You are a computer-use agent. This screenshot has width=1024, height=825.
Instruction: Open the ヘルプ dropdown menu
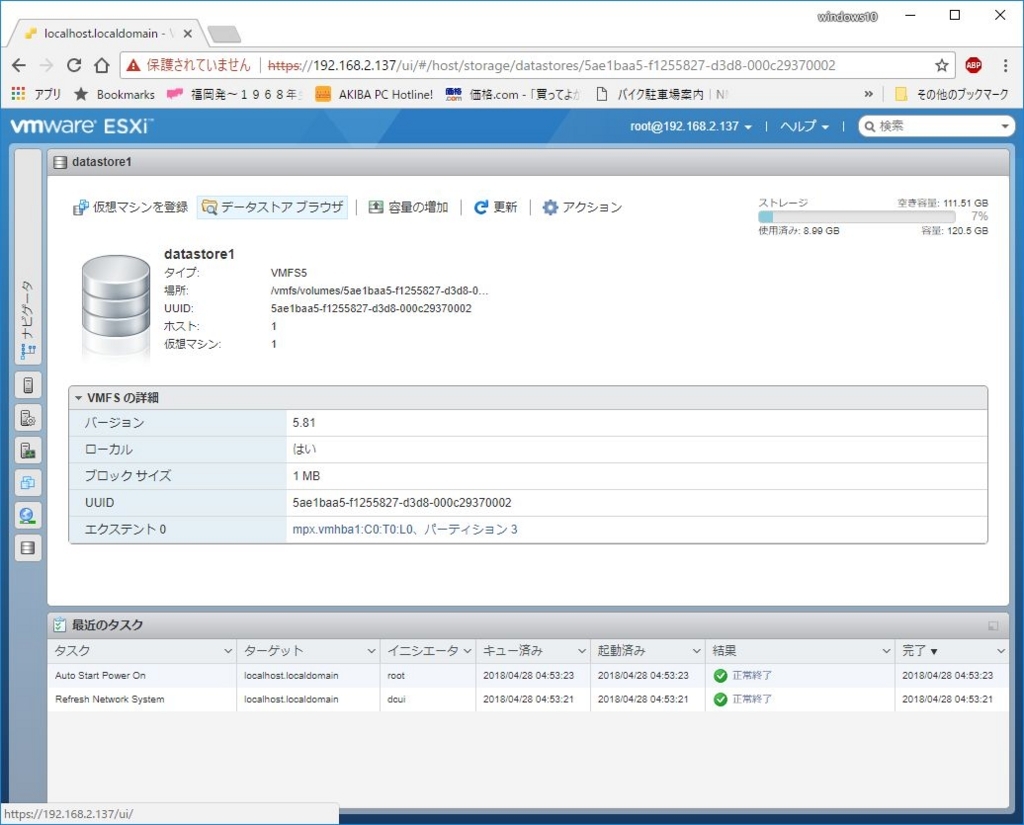[804, 126]
